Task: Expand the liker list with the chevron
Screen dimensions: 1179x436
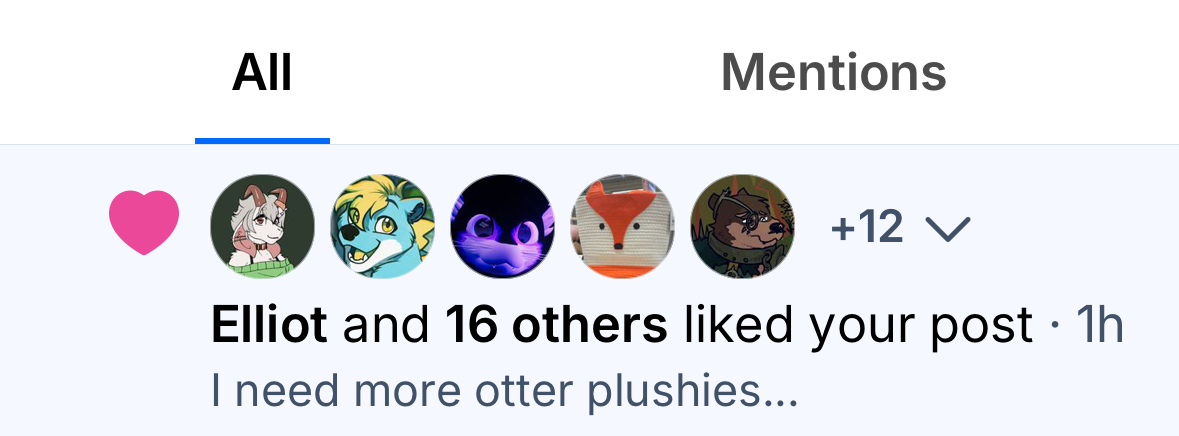Action: point(947,228)
